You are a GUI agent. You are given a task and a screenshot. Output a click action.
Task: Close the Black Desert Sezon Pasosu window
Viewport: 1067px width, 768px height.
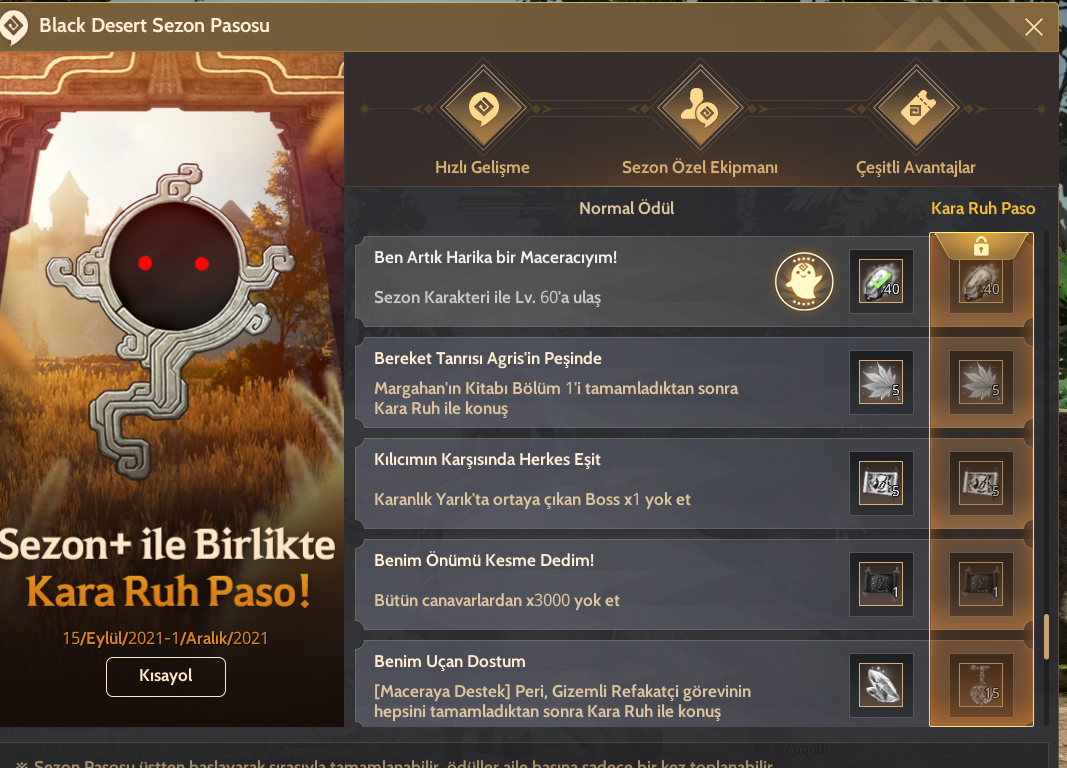click(x=1033, y=27)
